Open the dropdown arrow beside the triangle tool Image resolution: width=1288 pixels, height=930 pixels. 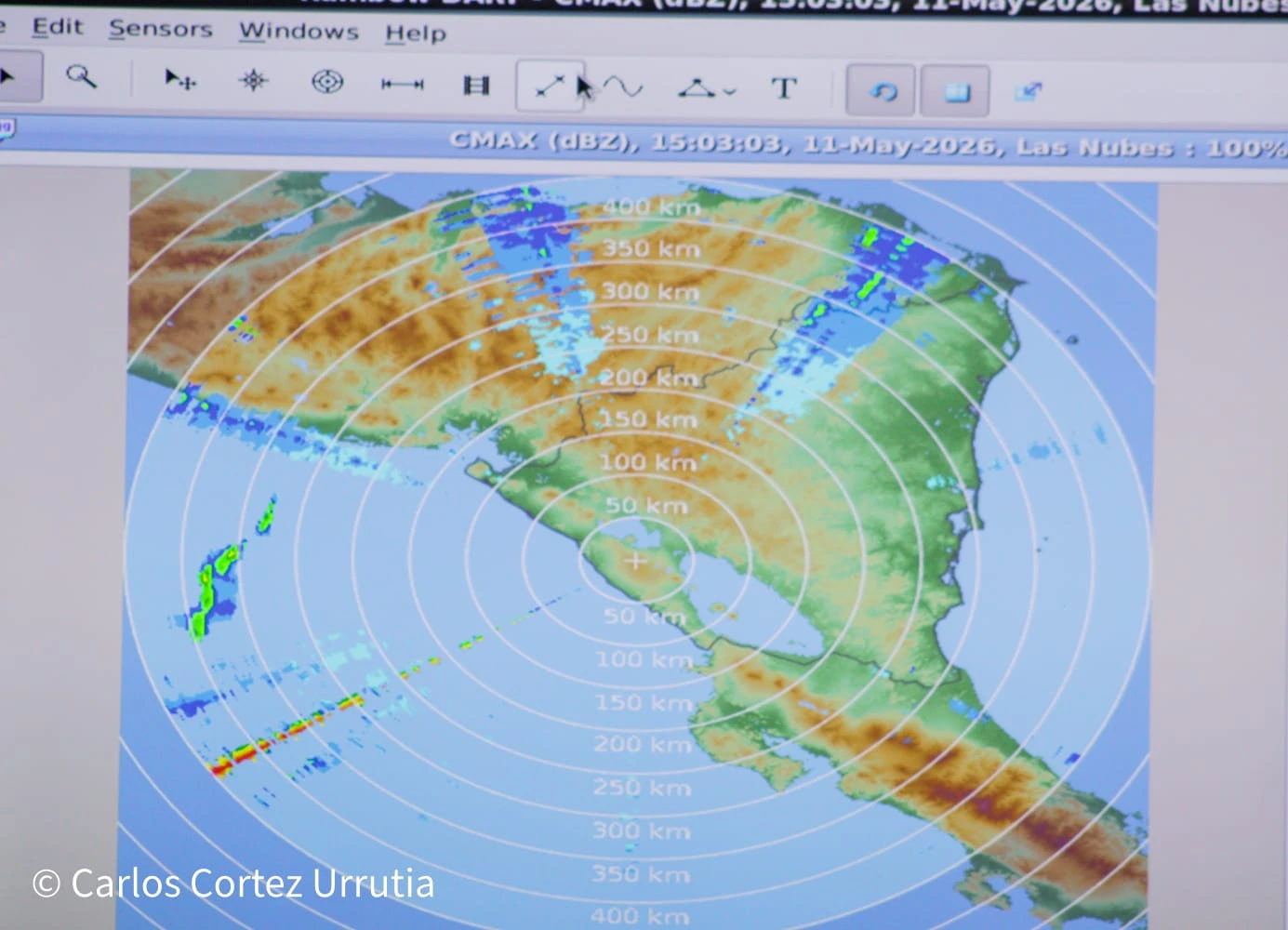729,91
